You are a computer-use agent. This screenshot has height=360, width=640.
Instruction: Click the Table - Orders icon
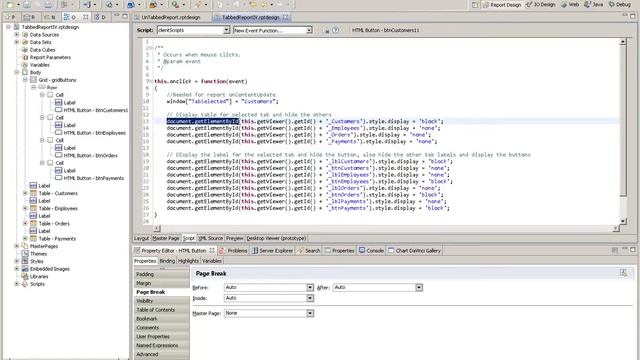[33, 223]
